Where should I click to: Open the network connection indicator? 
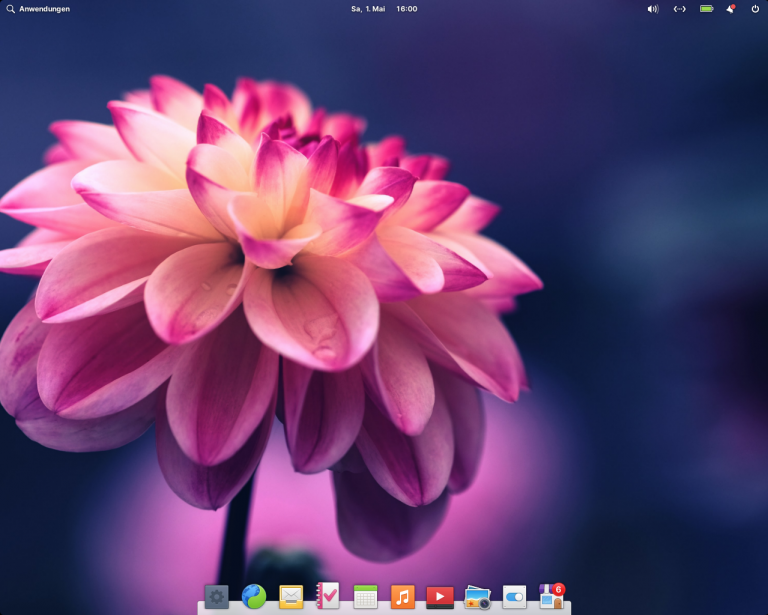(x=679, y=9)
